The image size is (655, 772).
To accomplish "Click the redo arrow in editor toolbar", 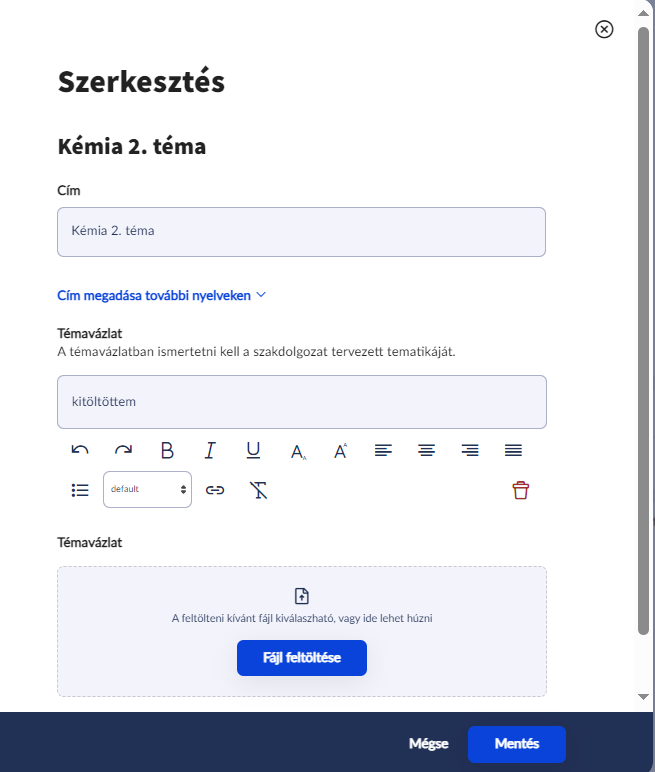I will point(123,451).
